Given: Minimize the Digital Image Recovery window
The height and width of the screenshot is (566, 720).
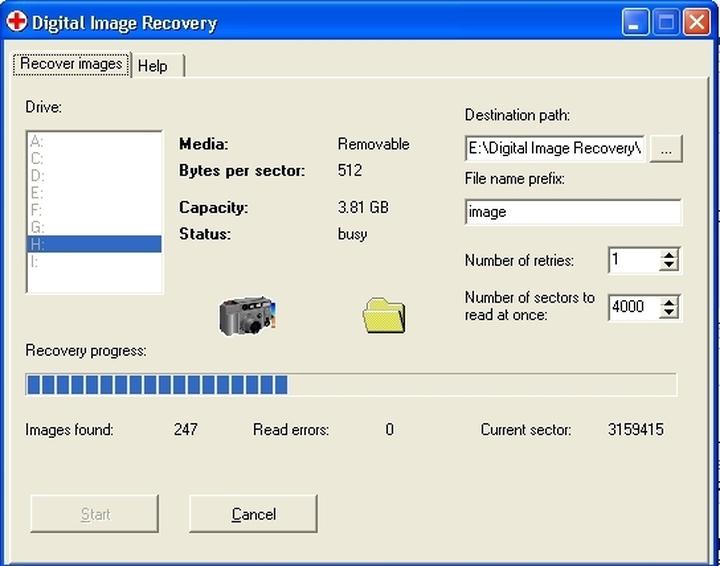Looking at the screenshot, I should tap(636, 22).
